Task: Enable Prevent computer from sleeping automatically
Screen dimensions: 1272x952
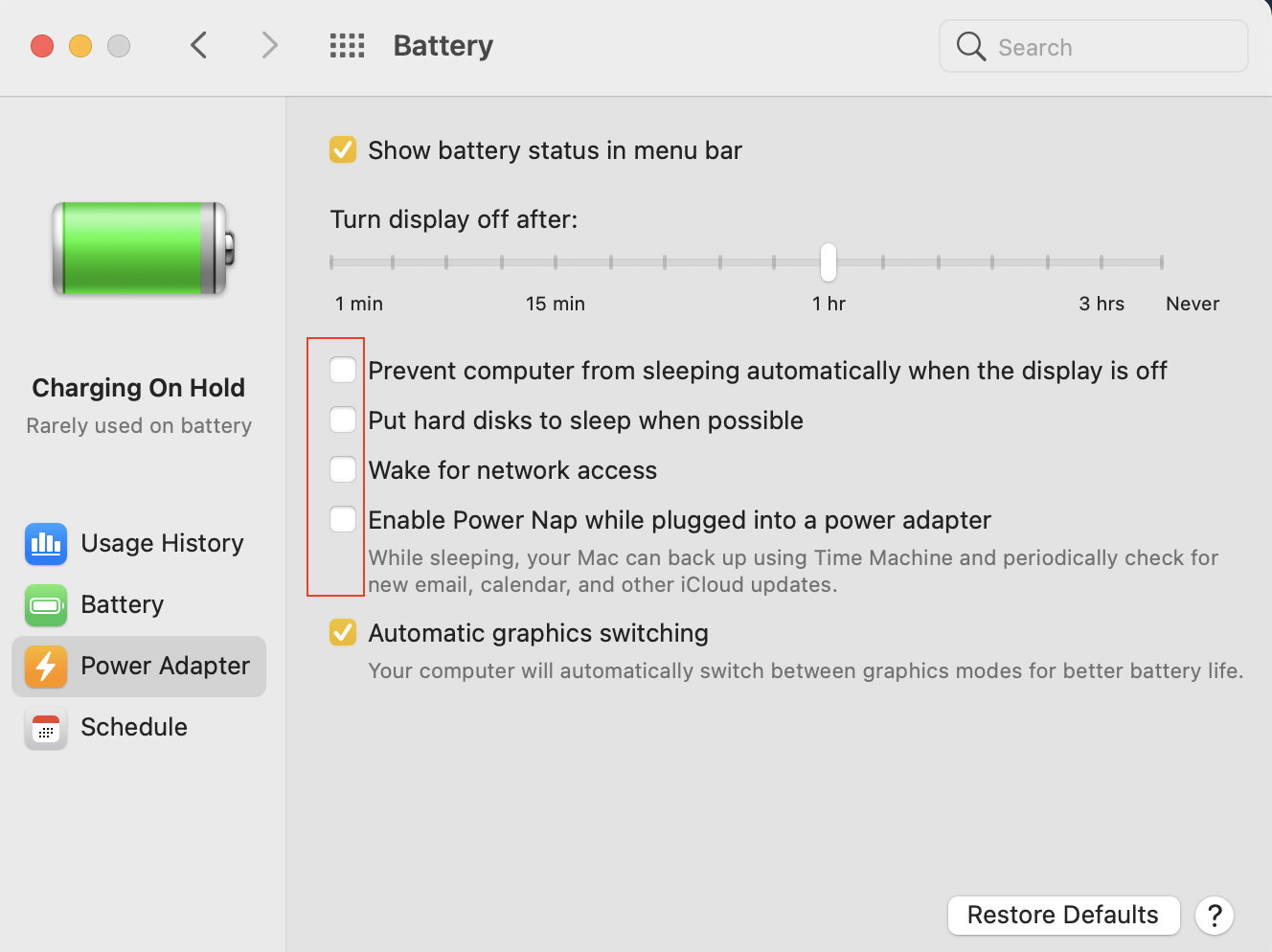Action: click(x=343, y=371)
